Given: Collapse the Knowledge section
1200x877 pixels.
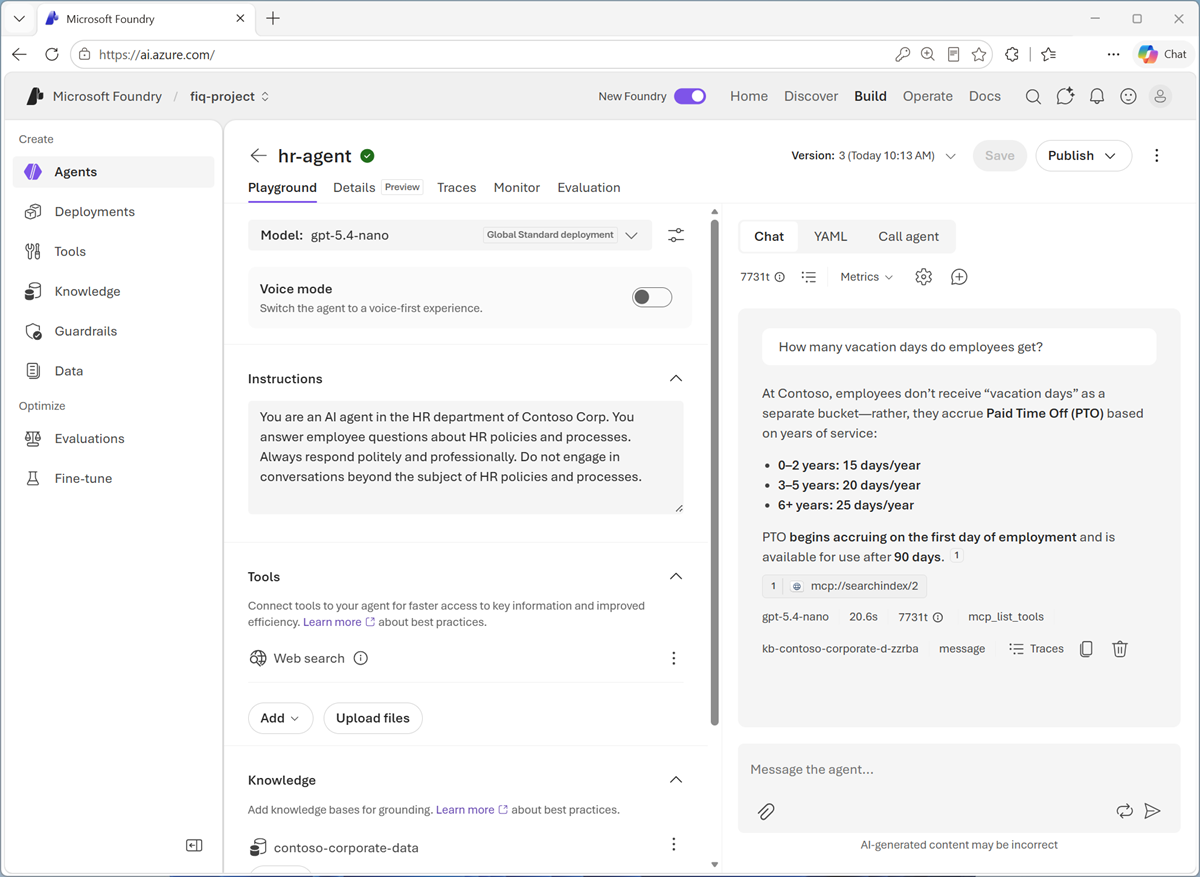Looking at the screenshot, I should click(676, 780).
